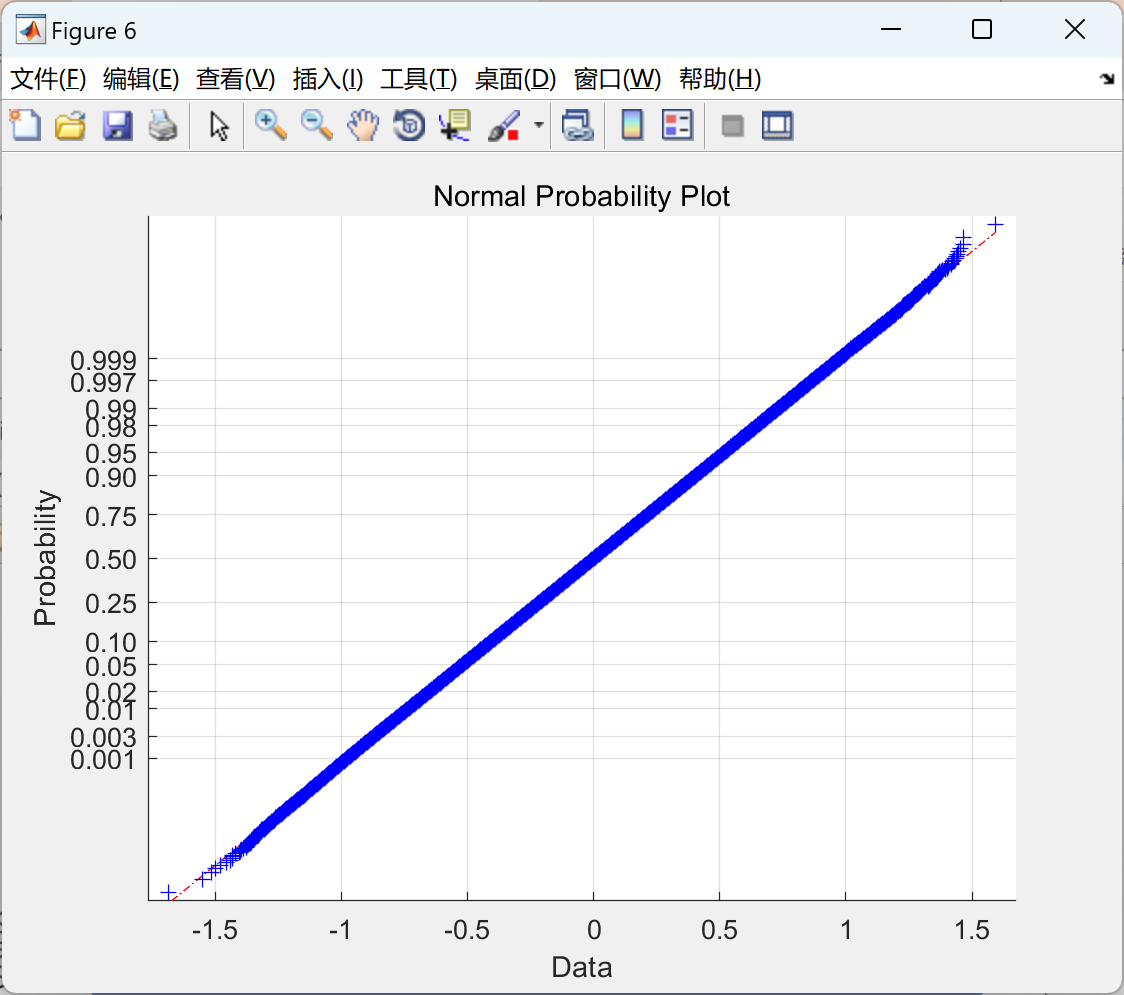
Task: Enable the Rotate 3D tool
Action: tap(409, 125)
